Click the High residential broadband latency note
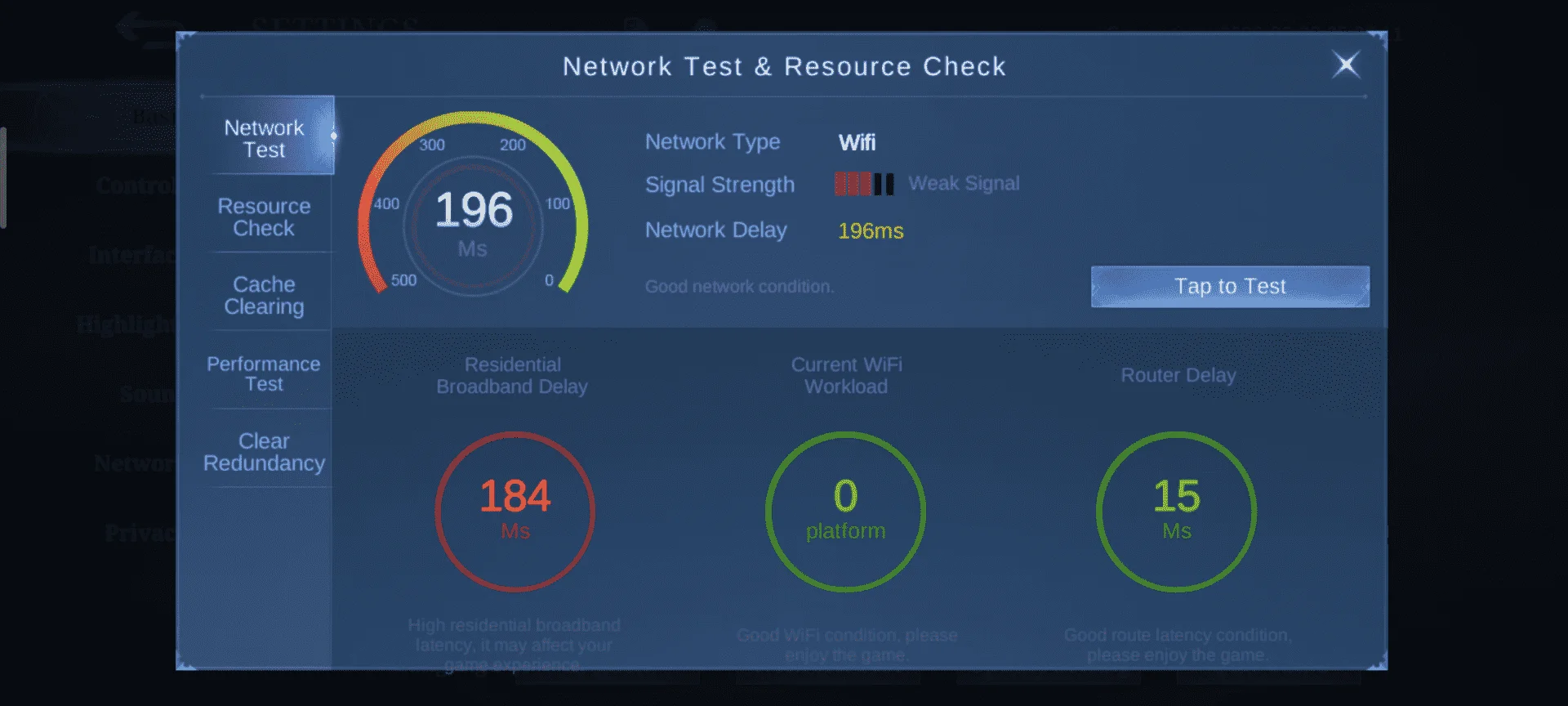Viewport: 1568px width, 706px height. tap(514, 645)
